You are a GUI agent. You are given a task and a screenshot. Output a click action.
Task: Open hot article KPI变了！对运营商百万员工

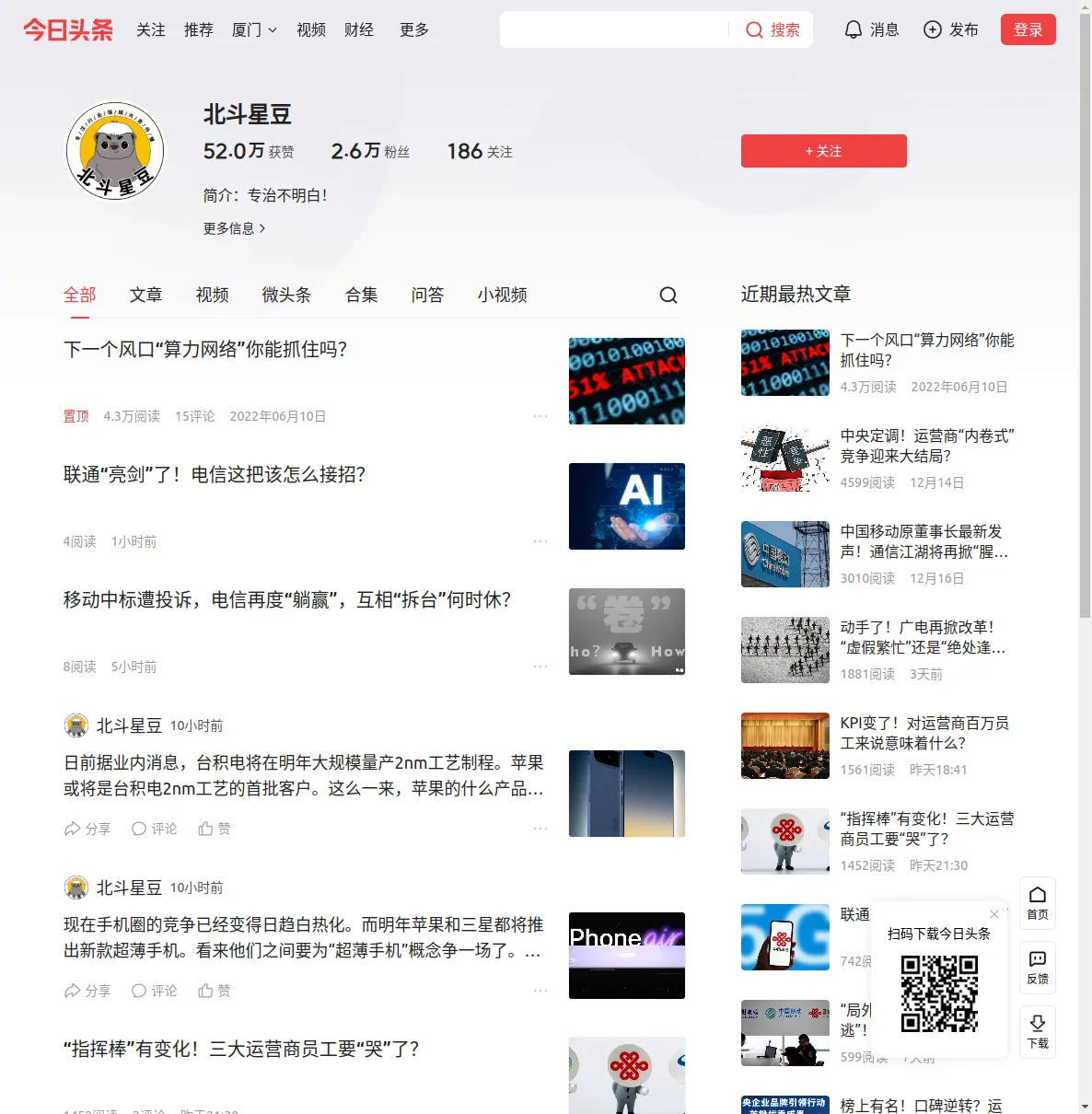pyautogui.click(x=925, y=733)
